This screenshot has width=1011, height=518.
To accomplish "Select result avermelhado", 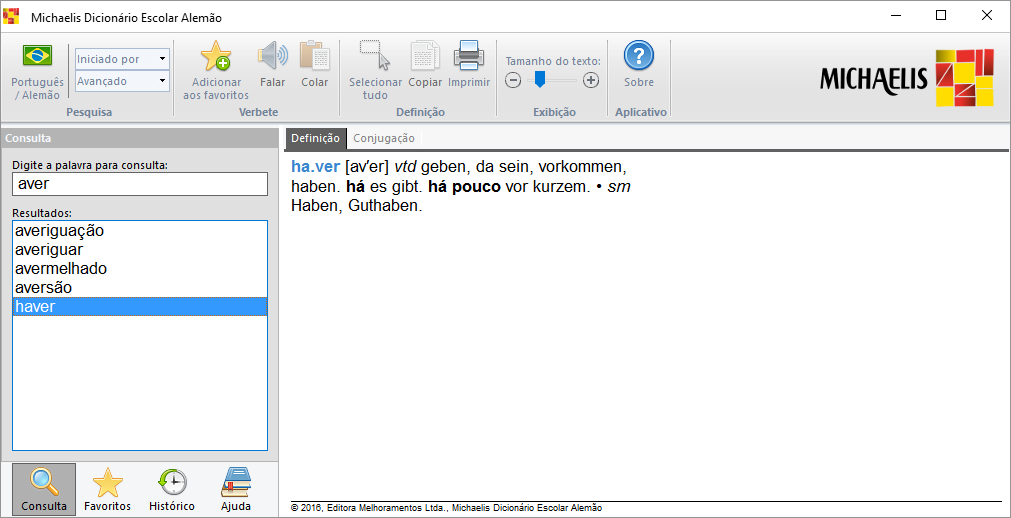I will pyautogui.click(x=140, y=268).
